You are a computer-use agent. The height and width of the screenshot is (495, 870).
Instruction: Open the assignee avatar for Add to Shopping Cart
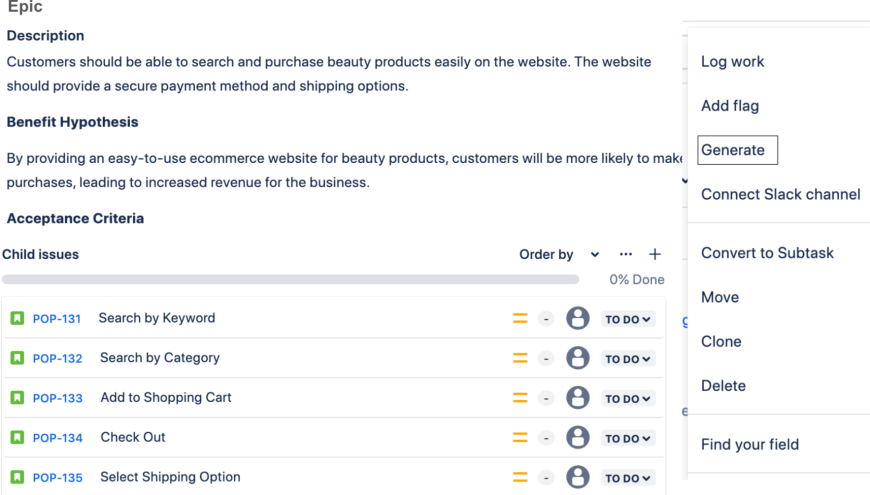coord(577,398)
